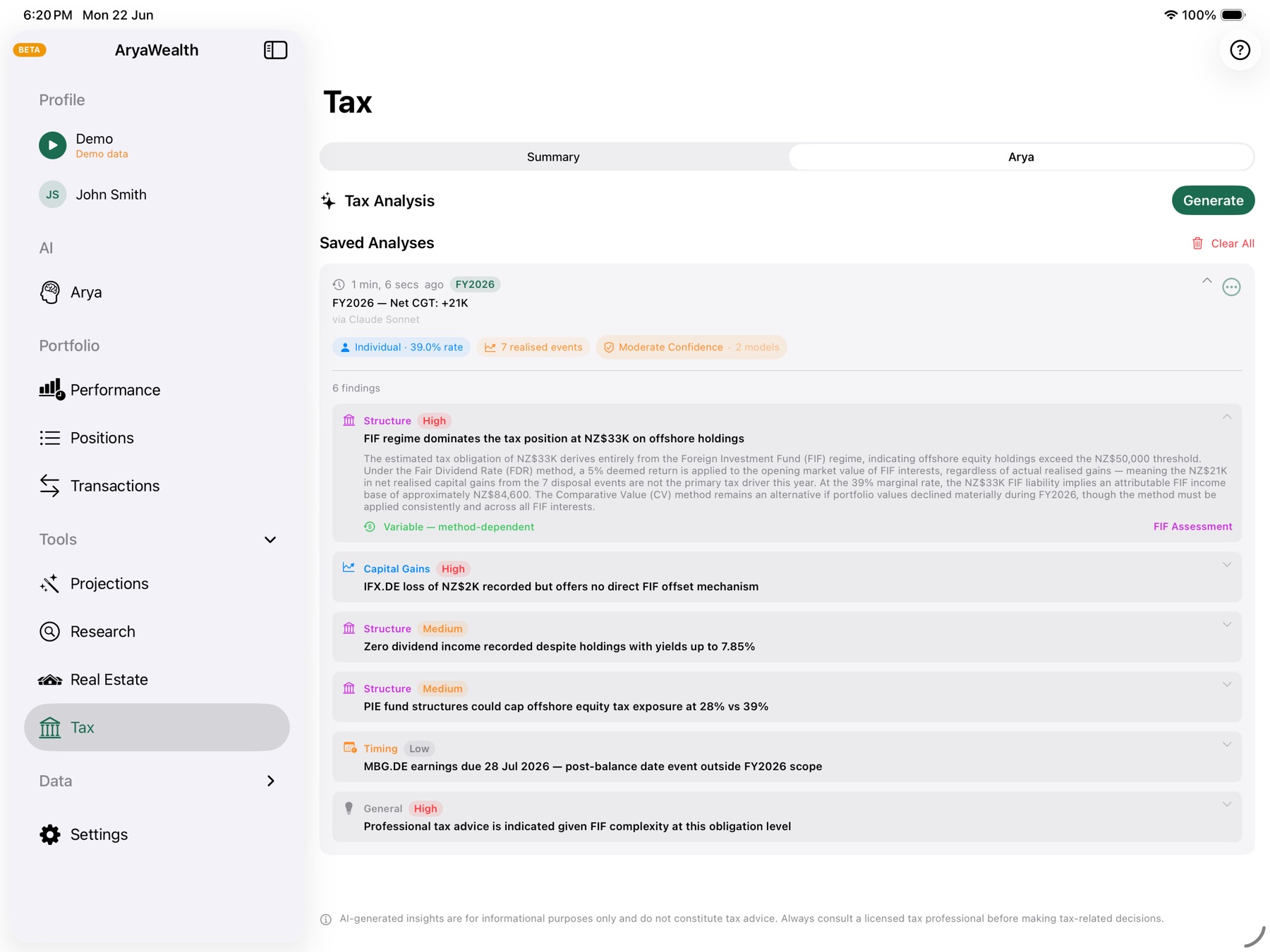Viewport: 1270px width, 952px height.
Task: Select the John Smith profile
Action: click(157, 195)
